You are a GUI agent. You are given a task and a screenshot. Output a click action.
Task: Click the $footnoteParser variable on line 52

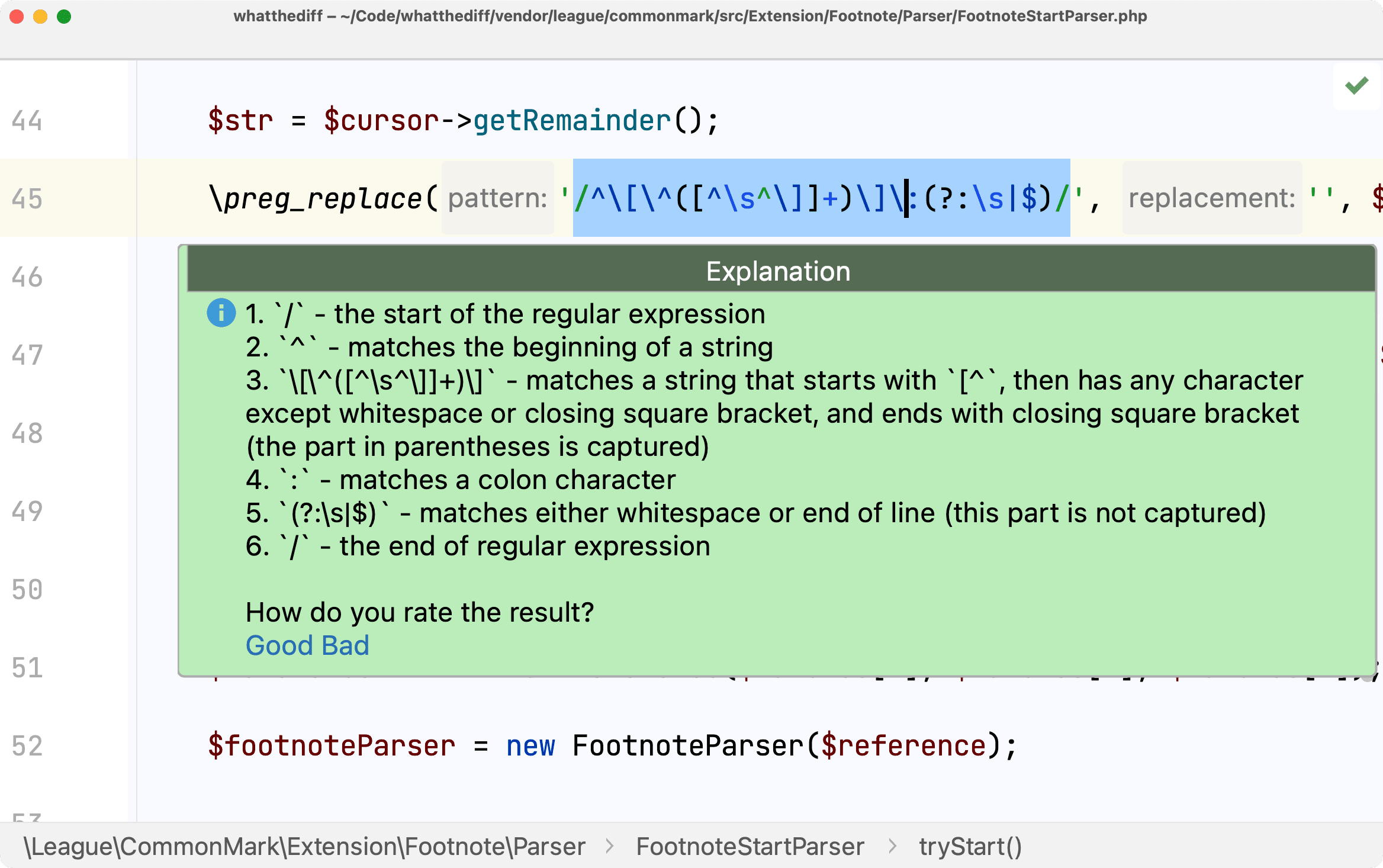point(332,746)
